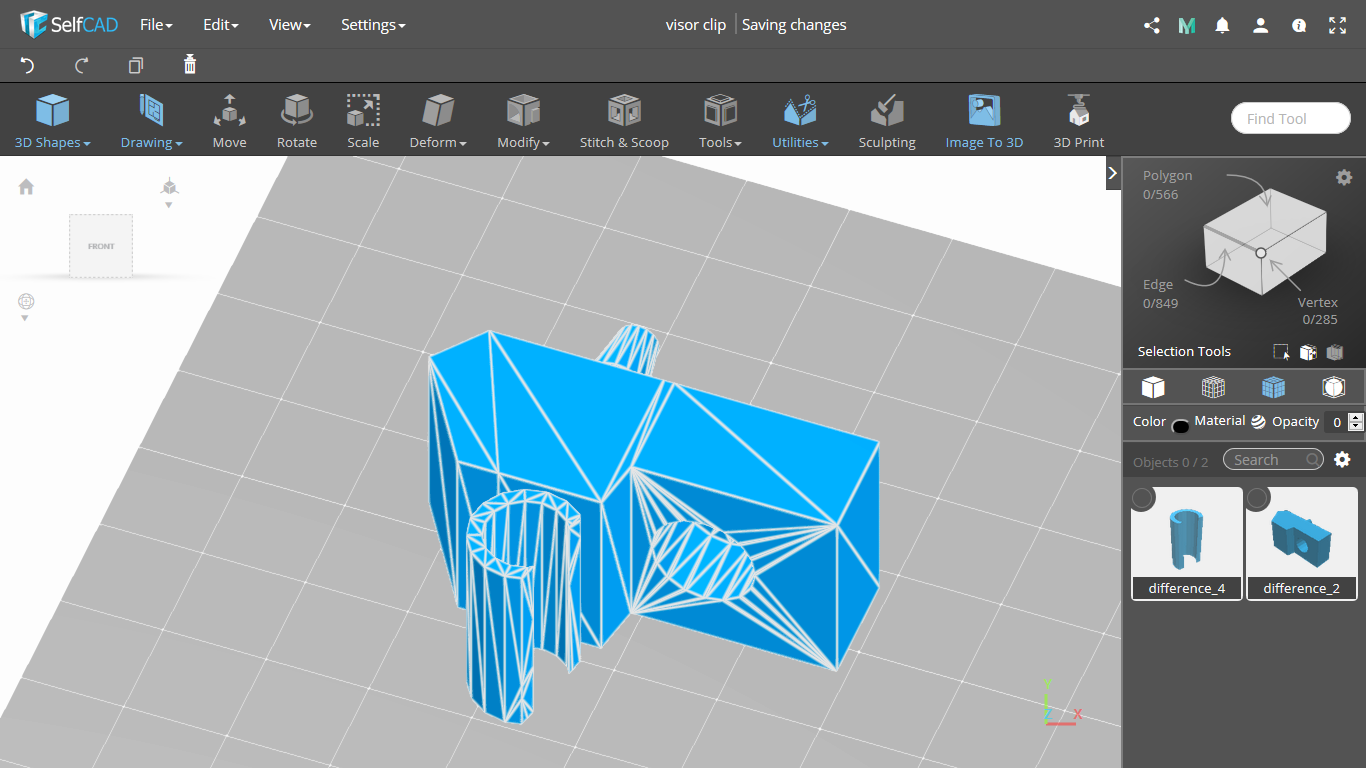Open the Drawing dropdown
Viewport: 1366px width, 768px height.
pos(152,121)
